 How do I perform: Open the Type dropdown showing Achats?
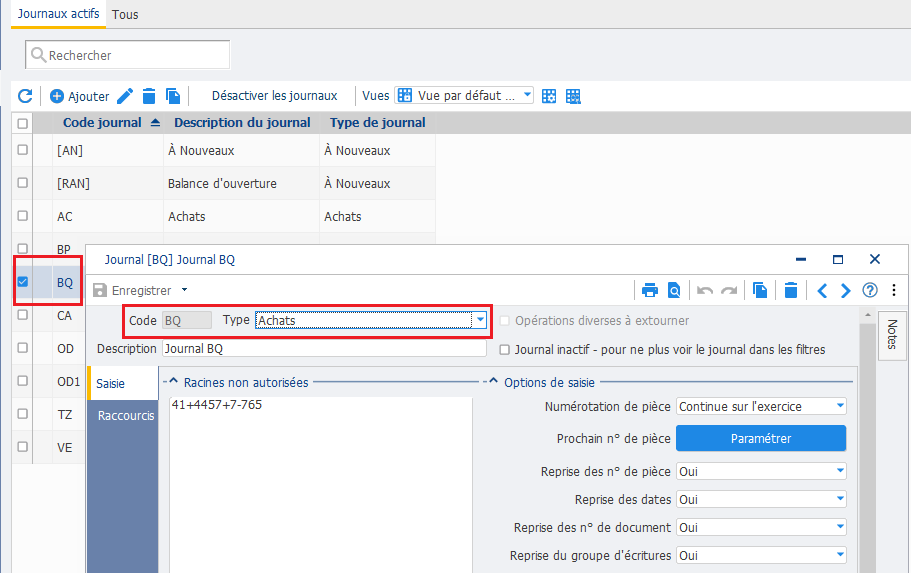tap(480, 321)
